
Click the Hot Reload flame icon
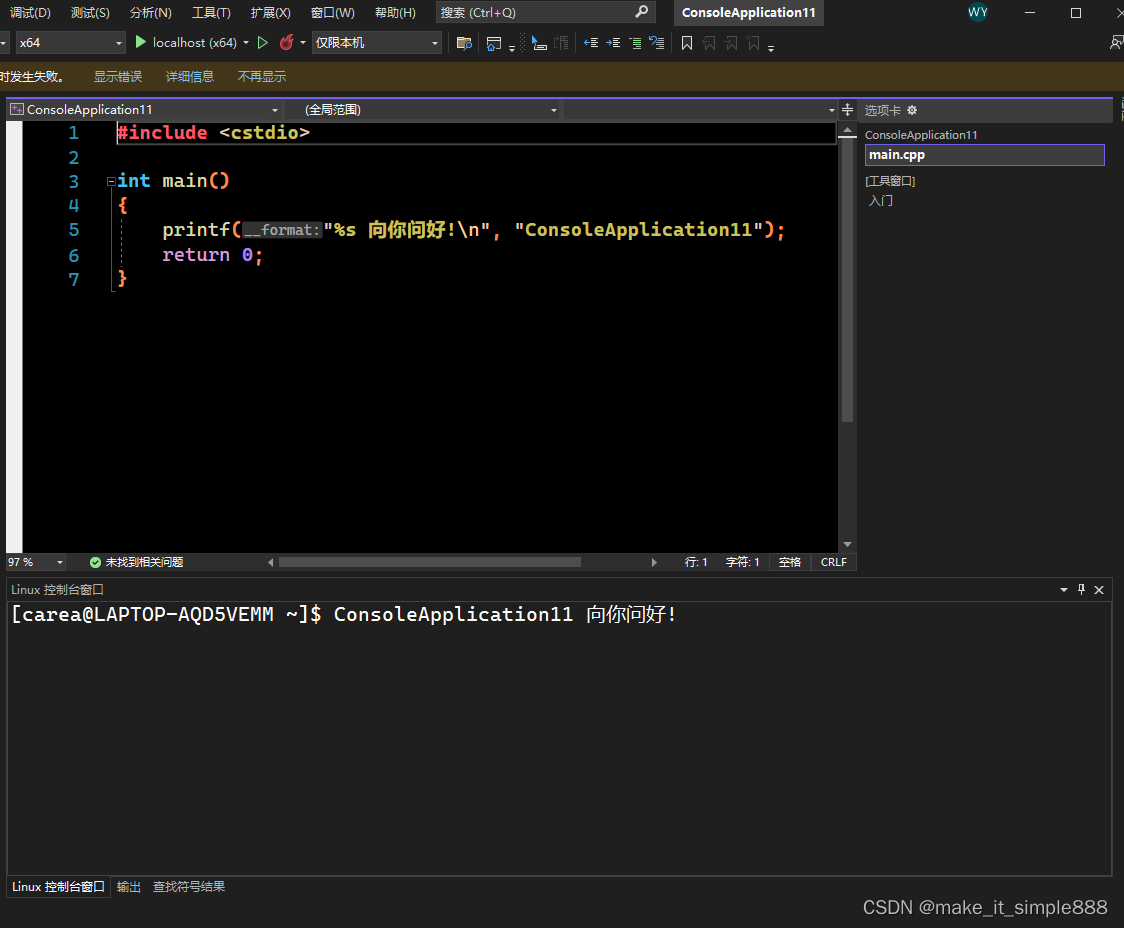point(287,42)
